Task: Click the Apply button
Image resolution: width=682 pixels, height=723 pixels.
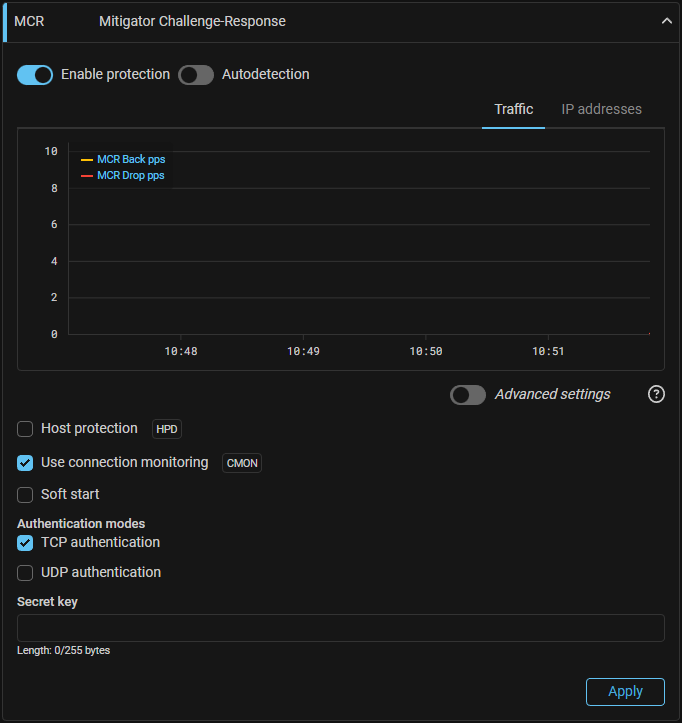Action: [625, 691]
